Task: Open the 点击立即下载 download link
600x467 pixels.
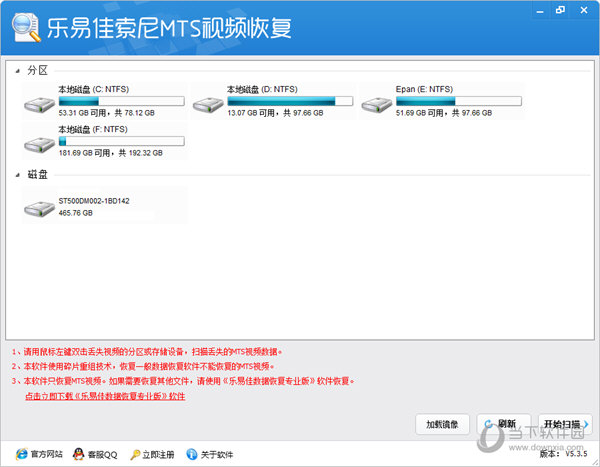Action: tap(105, 396)
